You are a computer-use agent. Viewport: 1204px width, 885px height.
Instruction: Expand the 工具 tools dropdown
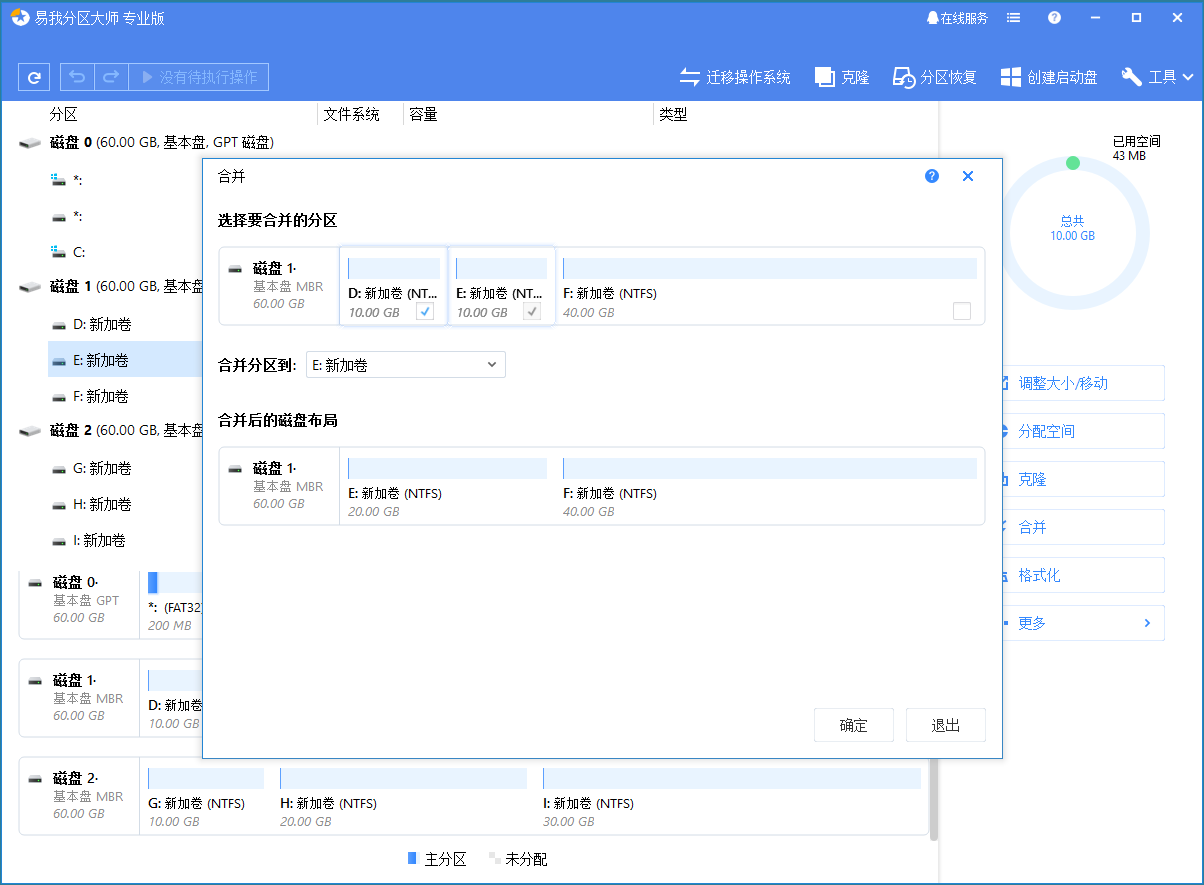click(1158, 77)
